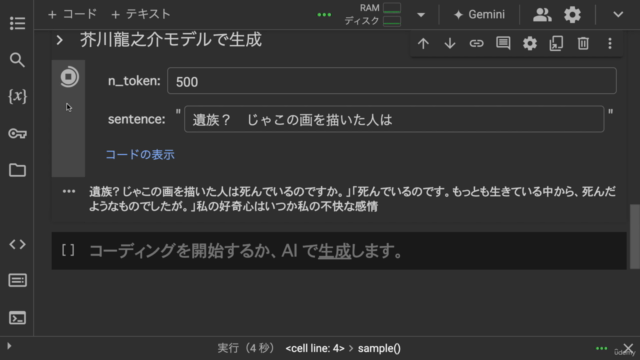This screenshot has width=640, height=360.
Task: Open more cell actions menu
Action: (x=610, y=43)
